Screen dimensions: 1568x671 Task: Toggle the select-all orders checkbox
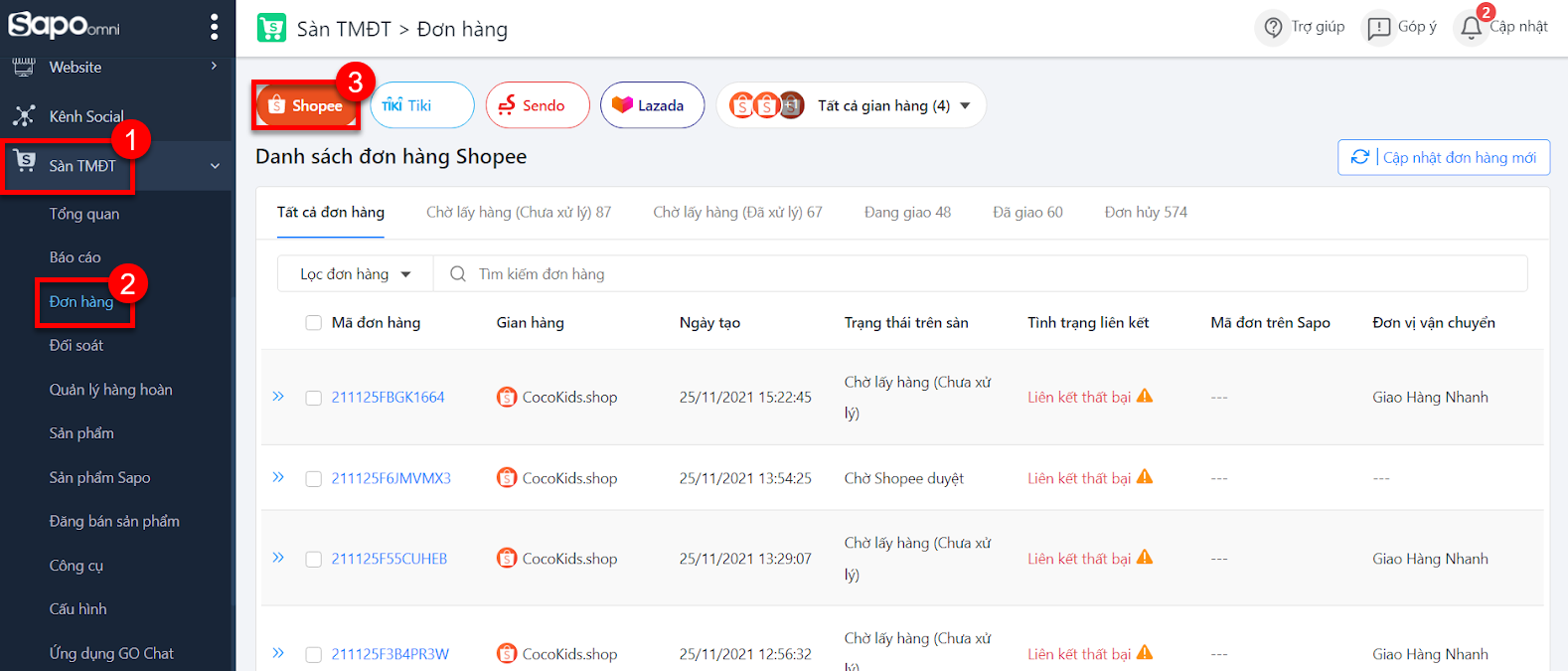(x=313, y=322)
